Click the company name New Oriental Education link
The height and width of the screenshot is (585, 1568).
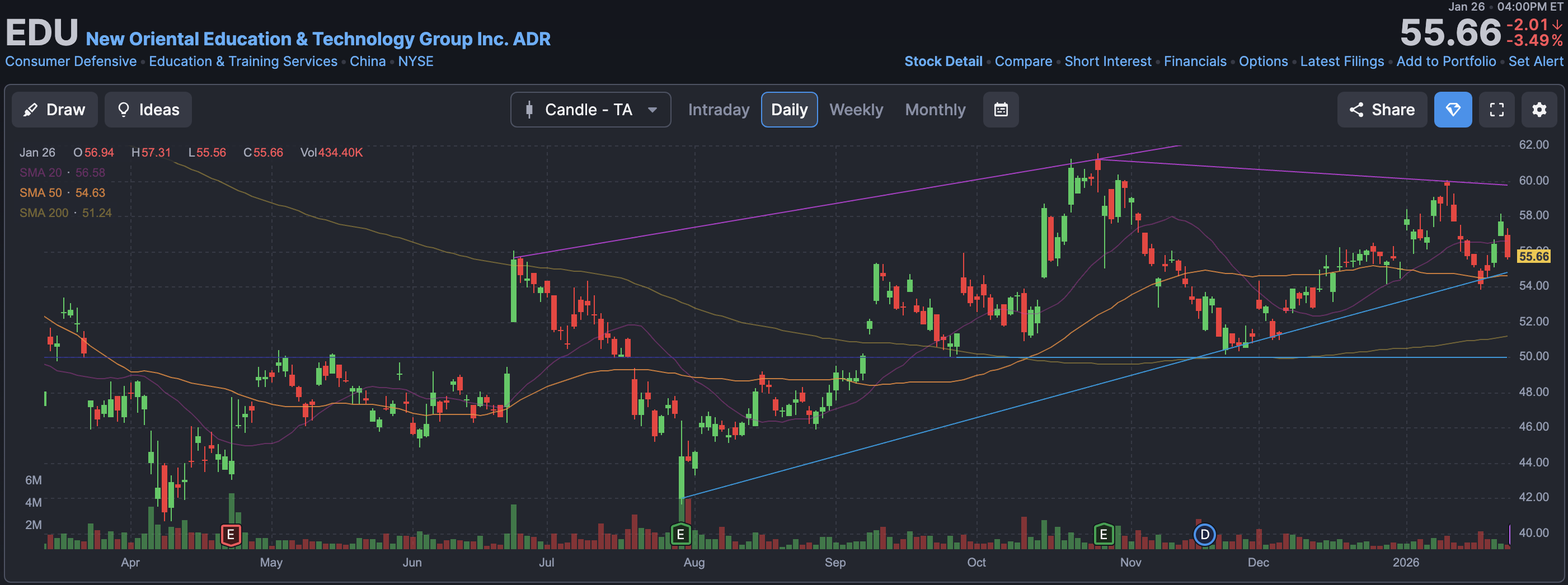318,39
